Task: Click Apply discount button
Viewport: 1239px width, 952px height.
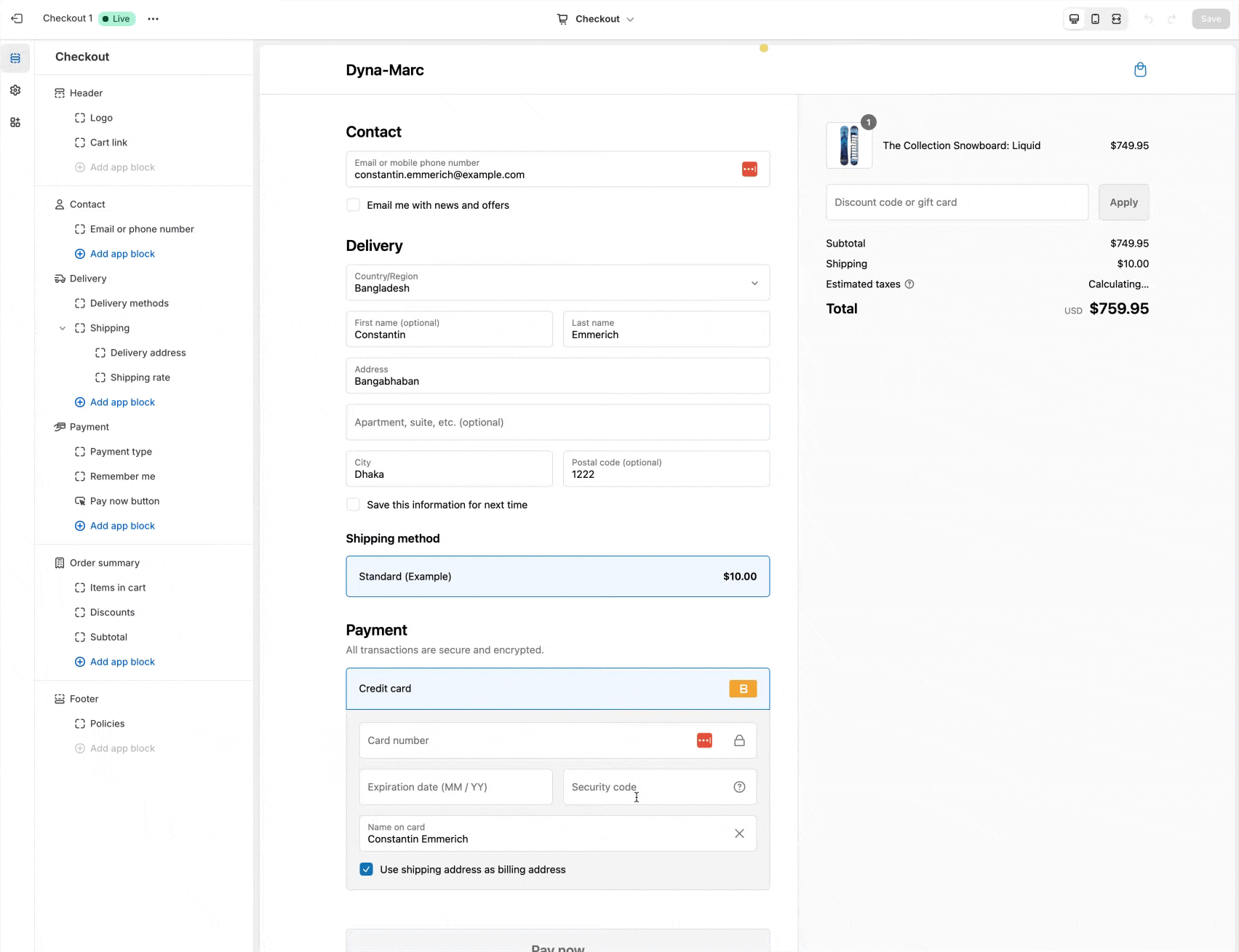Action: 1123,202
